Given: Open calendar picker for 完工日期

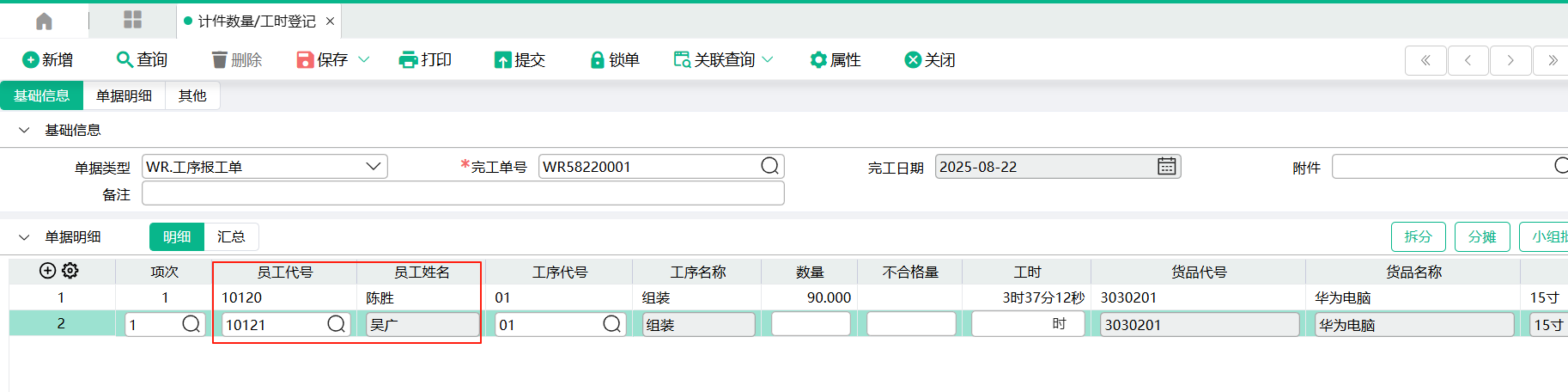Looking at the screenshot, I should (1166, 167).
